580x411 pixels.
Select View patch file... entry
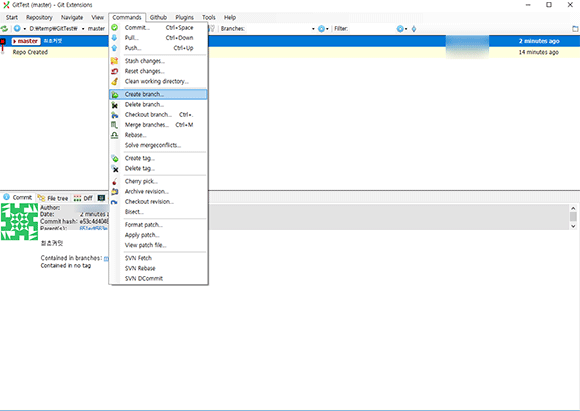[158, 245]
